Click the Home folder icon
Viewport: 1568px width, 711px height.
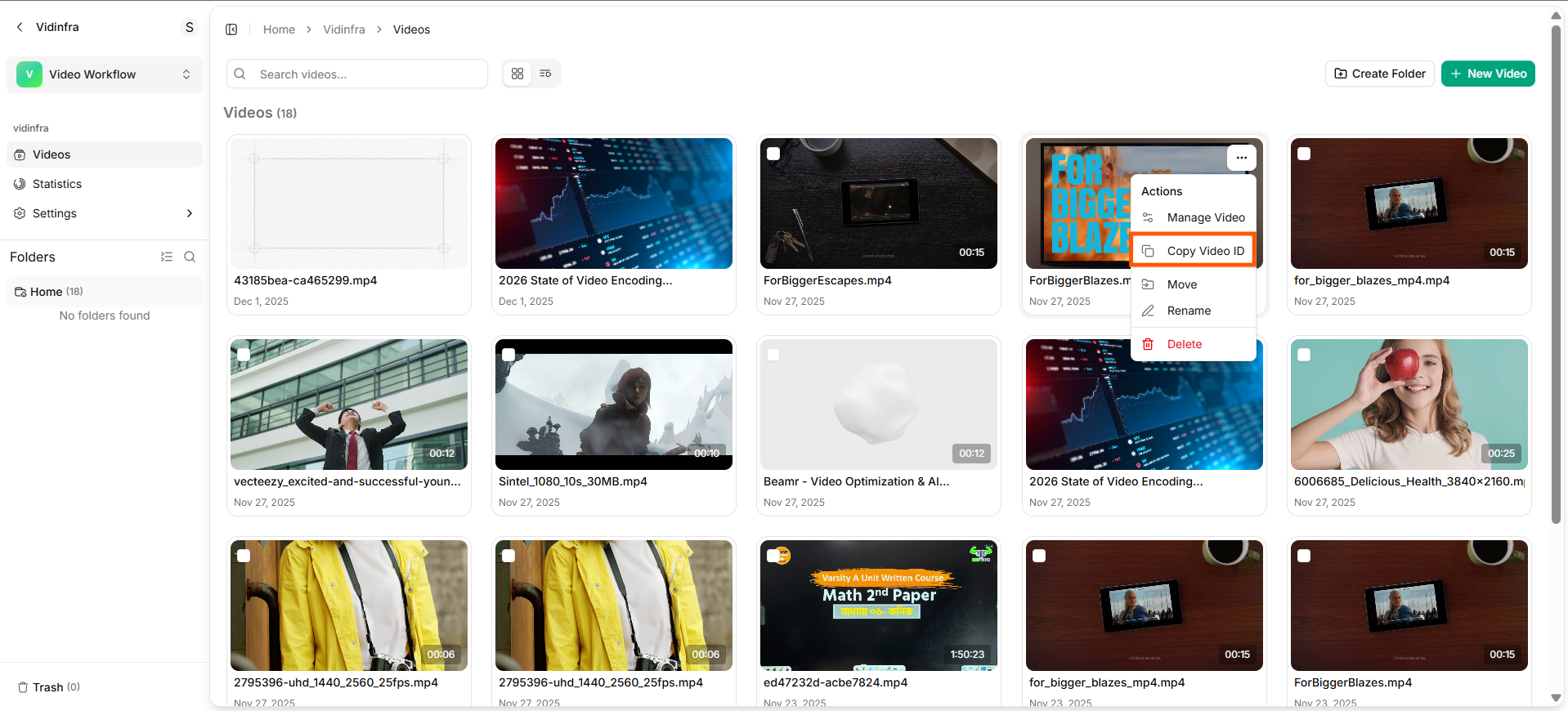(20, 292)
